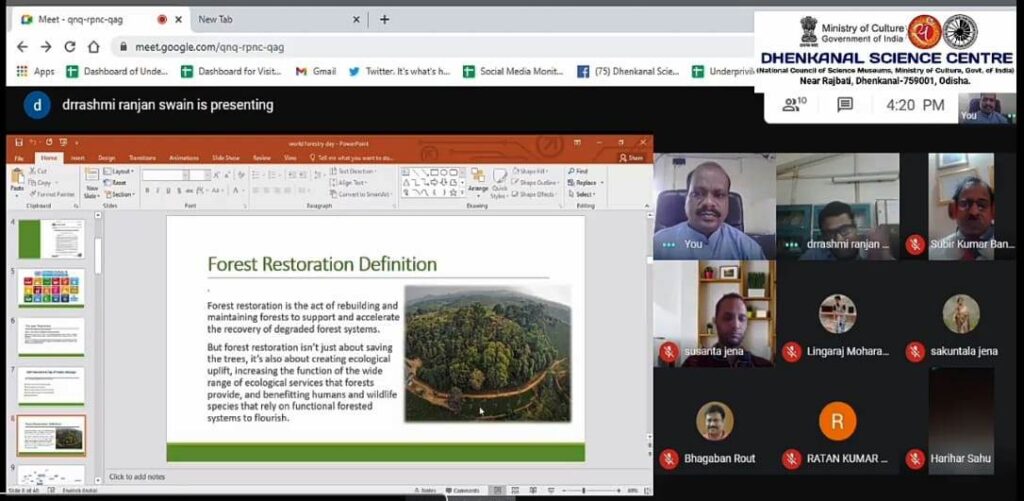Select slide 4 thumbnail in slide pane
Image resolution: width=1024 pixels, height=501 pixels.
point(51,239)
